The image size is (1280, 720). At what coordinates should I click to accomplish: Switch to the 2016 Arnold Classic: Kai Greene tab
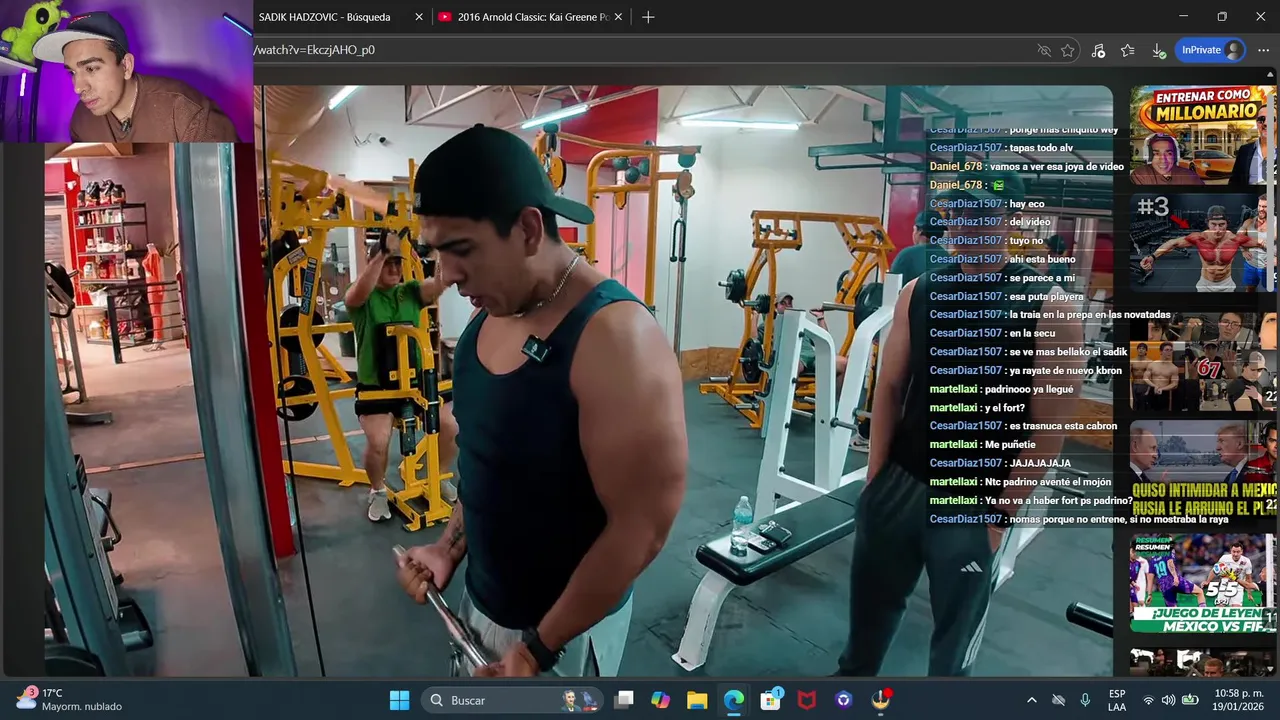pyautogui.click(x=532, y=17)
